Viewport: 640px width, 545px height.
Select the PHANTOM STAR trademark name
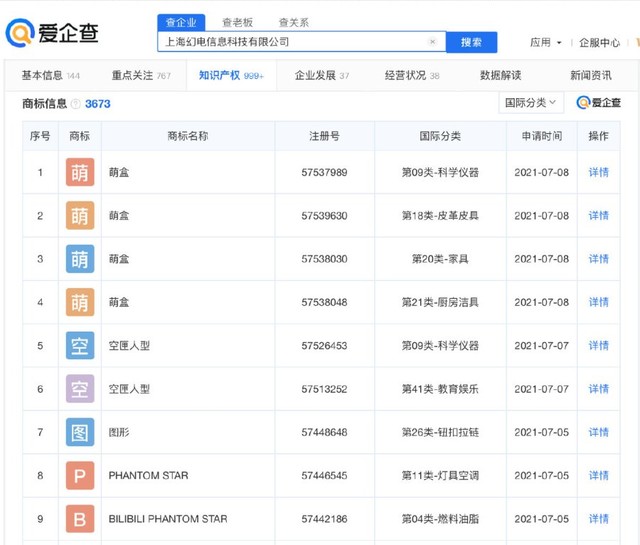[x=149, y=476]
